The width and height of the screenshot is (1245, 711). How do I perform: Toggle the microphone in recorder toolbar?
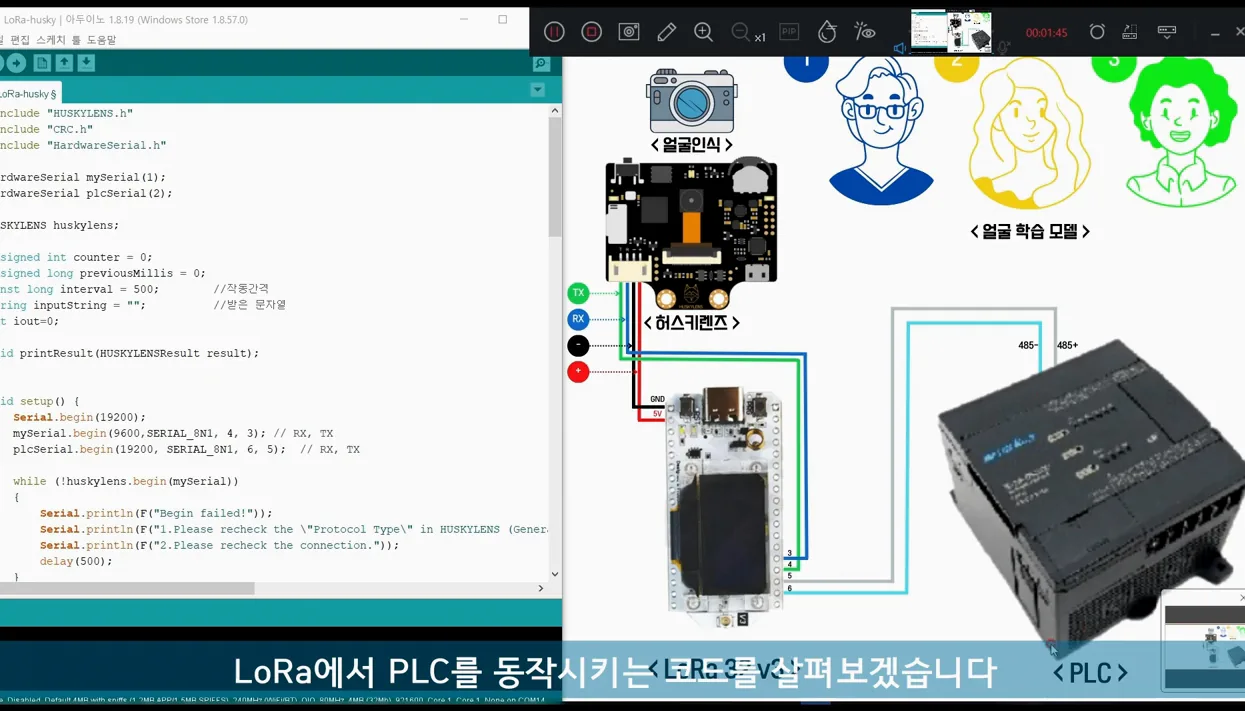tap(1003, 48)
